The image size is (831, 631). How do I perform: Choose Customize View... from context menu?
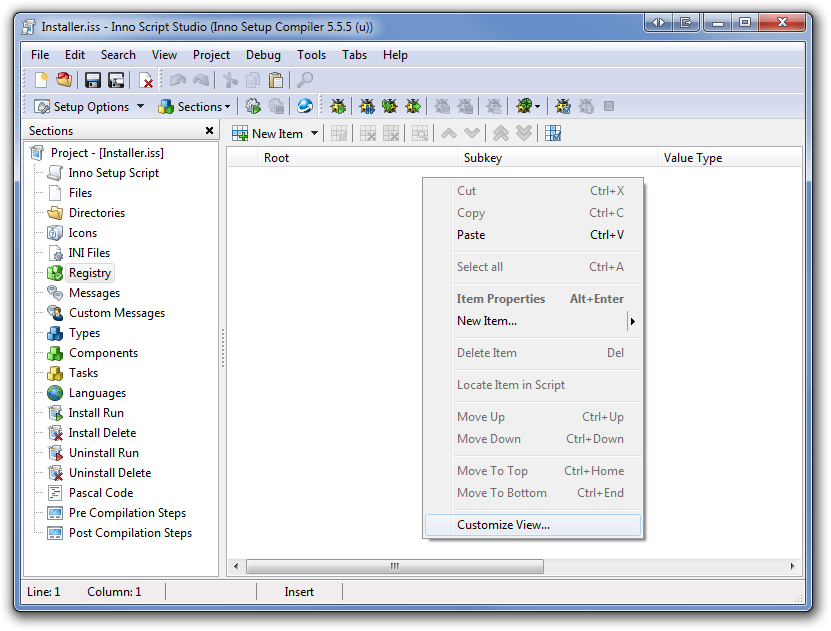click(503, 525)
